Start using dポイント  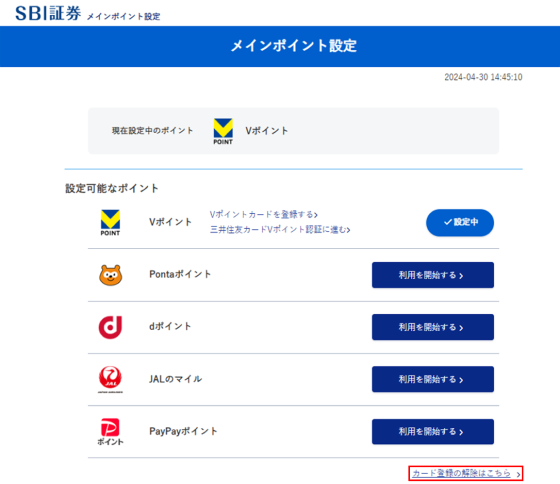(433, 327)
